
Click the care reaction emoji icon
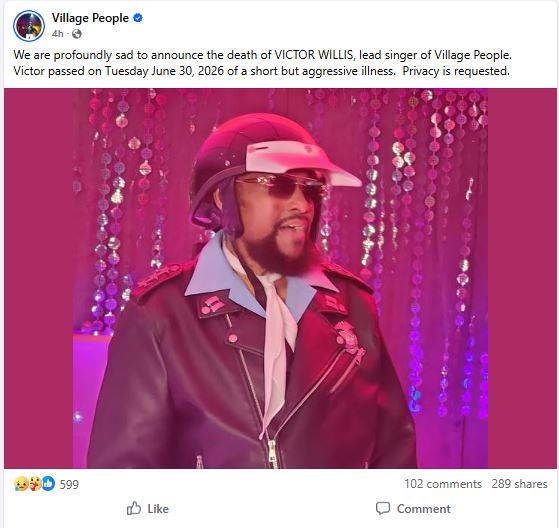pyautogui.click(x=35, y=483)
